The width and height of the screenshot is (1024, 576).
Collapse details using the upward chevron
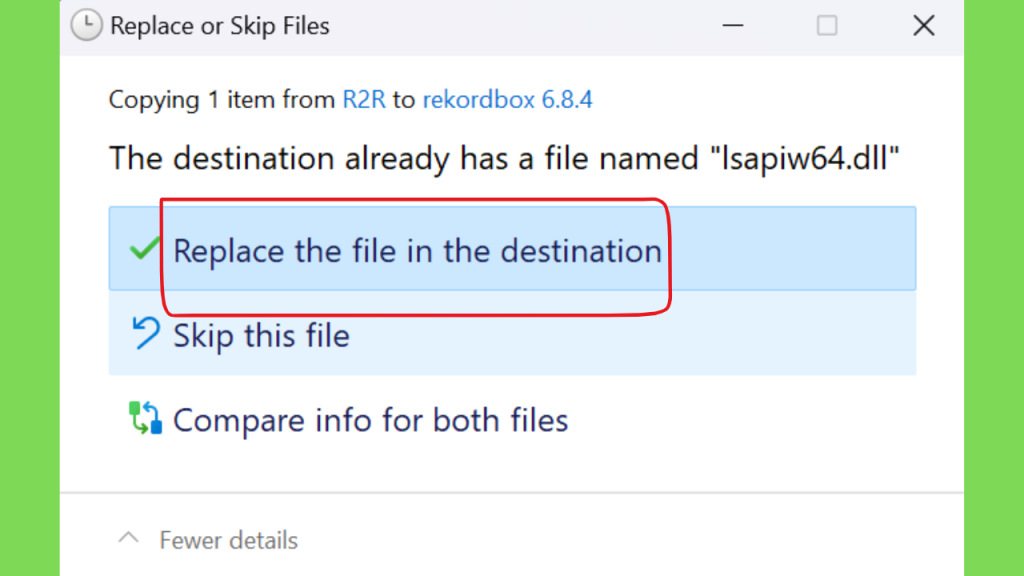pyautogui.click(x=129, y=539)
